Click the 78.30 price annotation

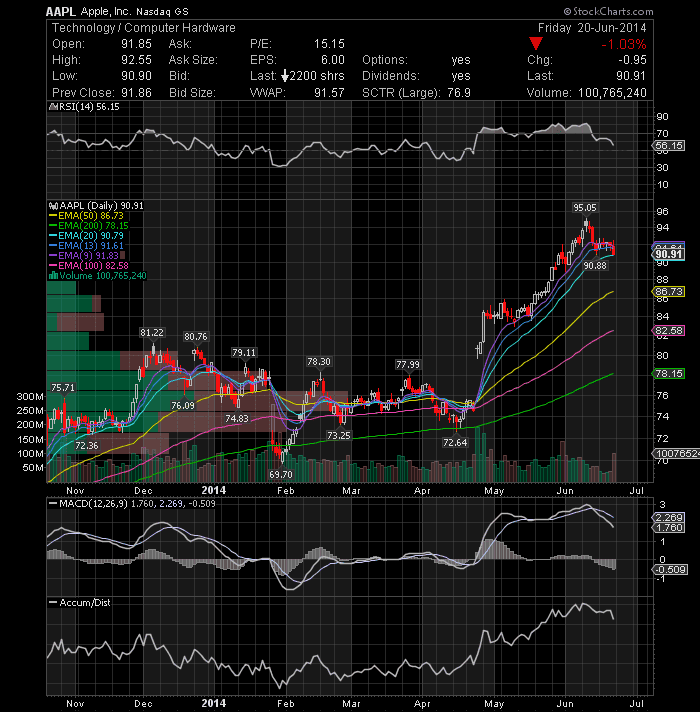point(319,361)
